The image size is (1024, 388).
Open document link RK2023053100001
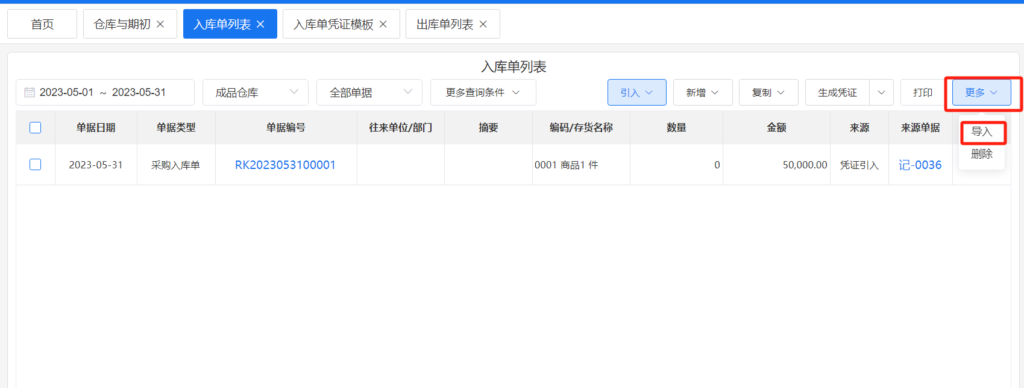tap(285, 165)
